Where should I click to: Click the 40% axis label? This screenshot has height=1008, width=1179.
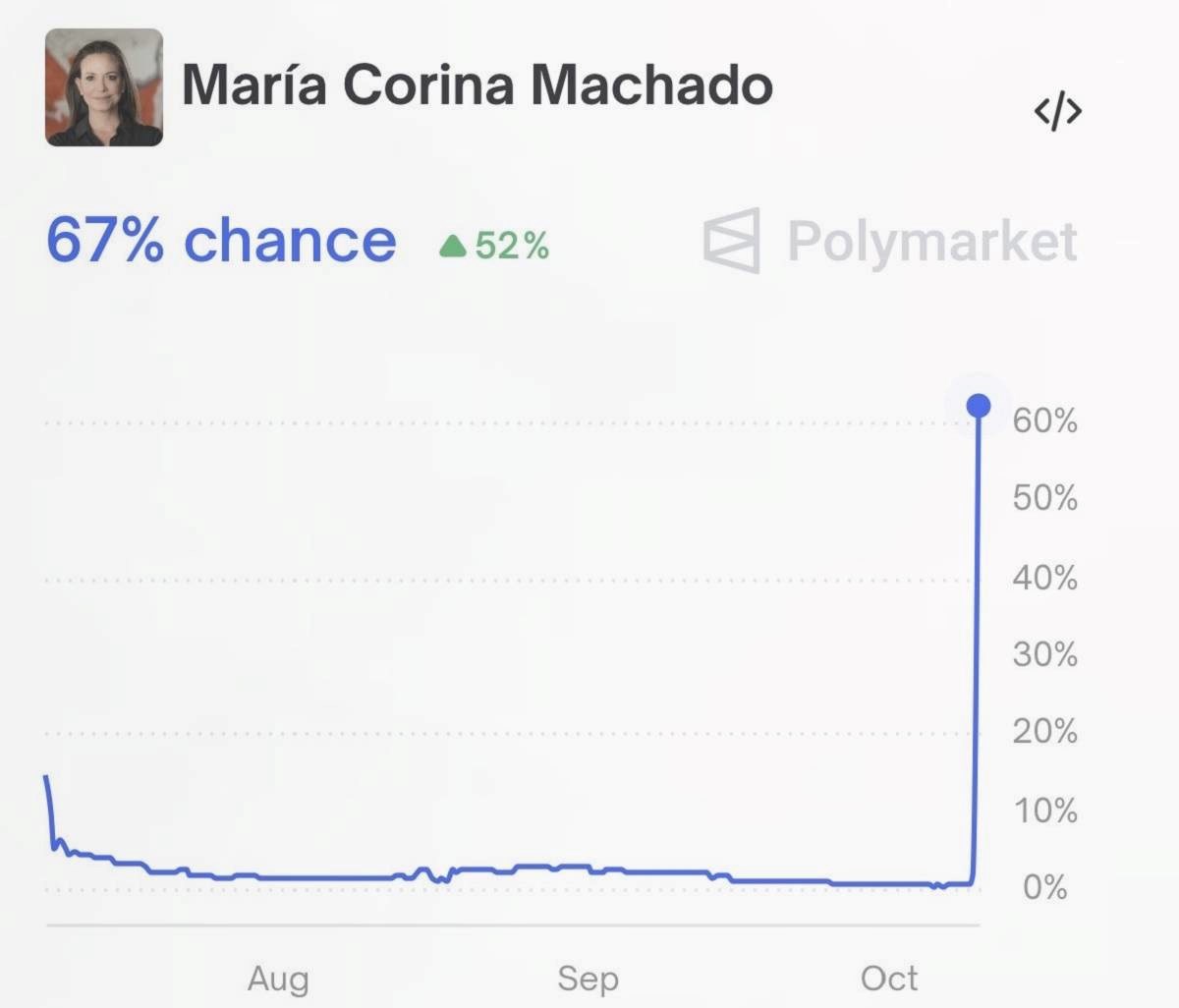[1044, 578]
